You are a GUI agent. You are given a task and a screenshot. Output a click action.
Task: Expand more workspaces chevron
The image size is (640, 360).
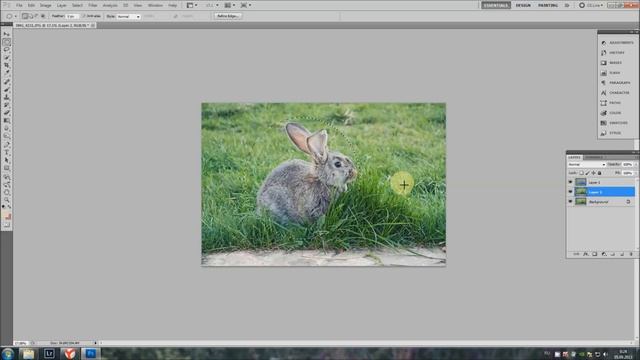tap(567, 5)
